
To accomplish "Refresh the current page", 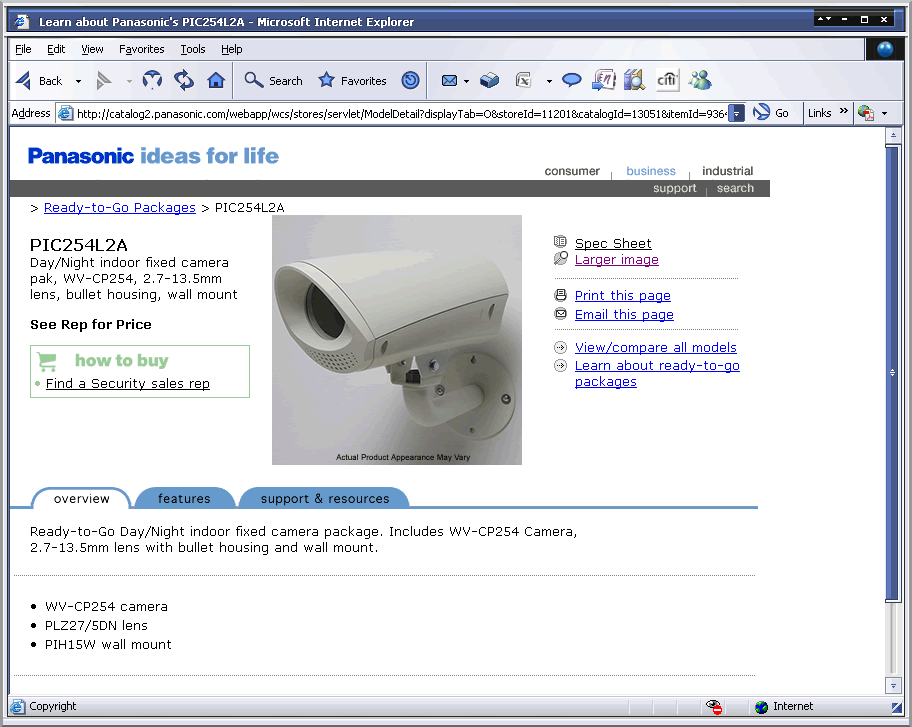I will (x=184, y=80).
